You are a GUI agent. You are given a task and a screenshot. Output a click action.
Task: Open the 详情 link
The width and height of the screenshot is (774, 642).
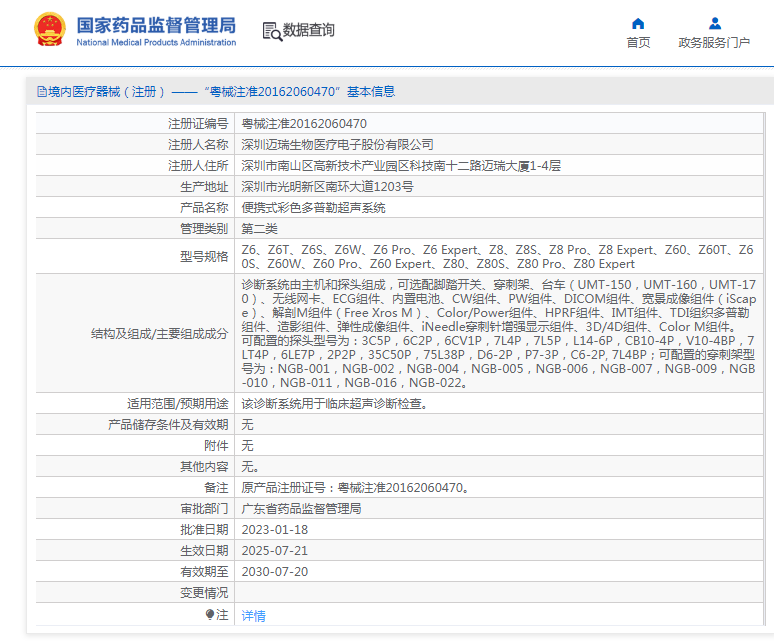(x=254, y=616)
